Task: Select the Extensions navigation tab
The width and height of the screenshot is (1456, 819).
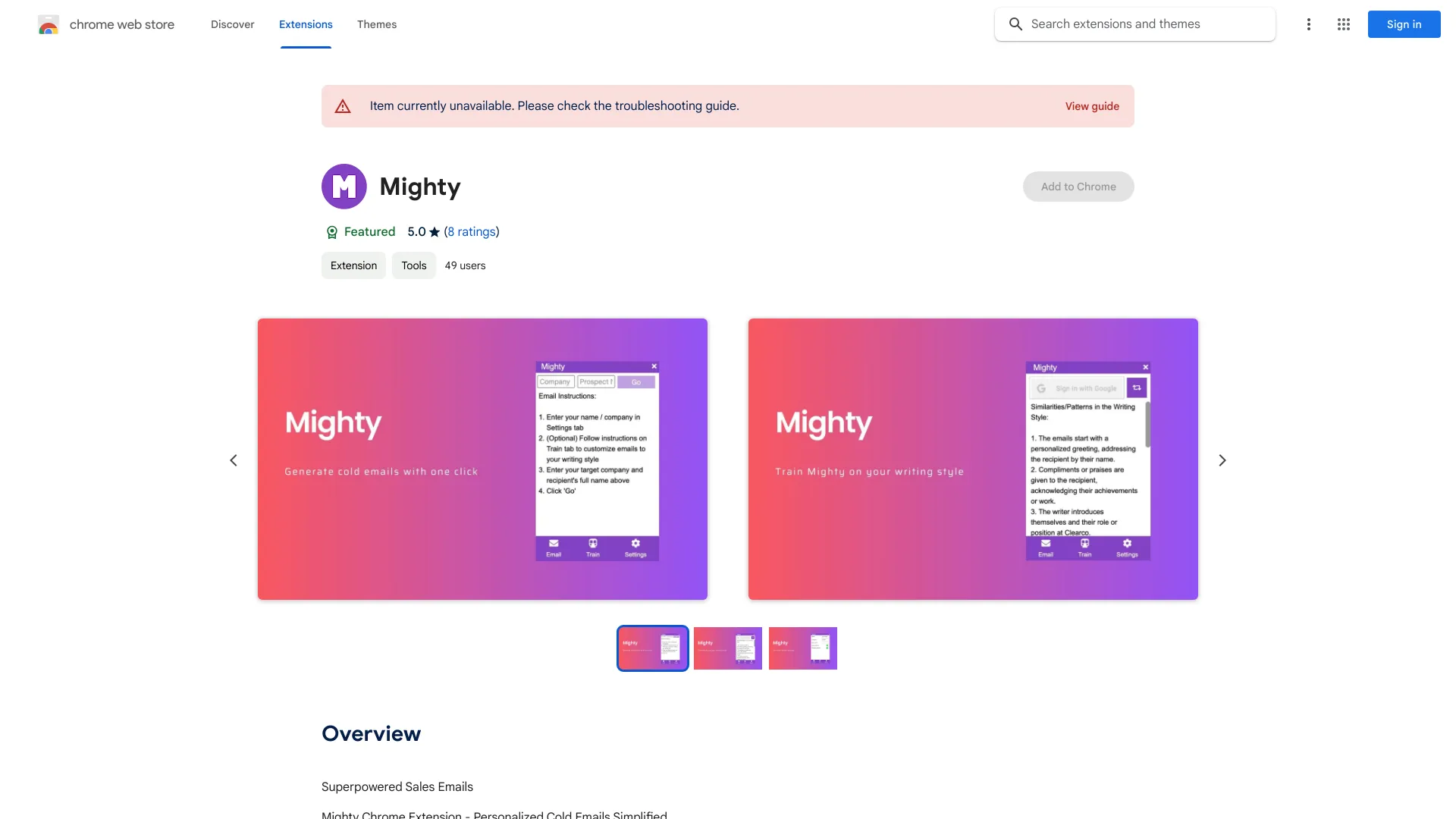Action: [305, 24]
